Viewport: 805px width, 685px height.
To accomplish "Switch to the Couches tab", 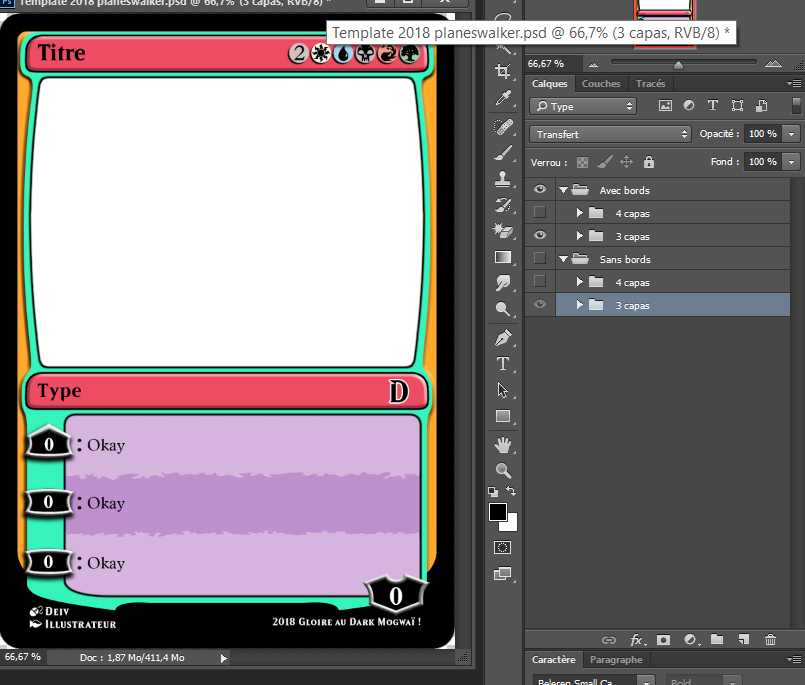I will click(x=601, y=84).
